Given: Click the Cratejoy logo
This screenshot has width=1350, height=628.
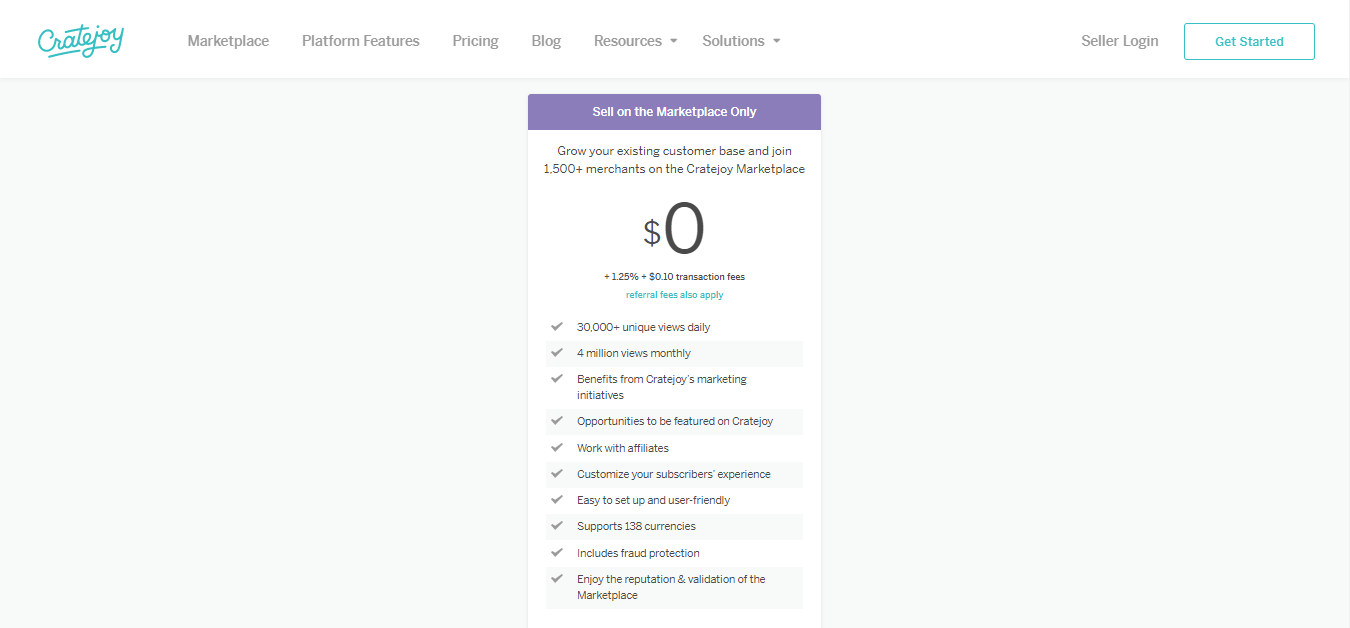Looking at the screenshot, I should tap(80, 40).
